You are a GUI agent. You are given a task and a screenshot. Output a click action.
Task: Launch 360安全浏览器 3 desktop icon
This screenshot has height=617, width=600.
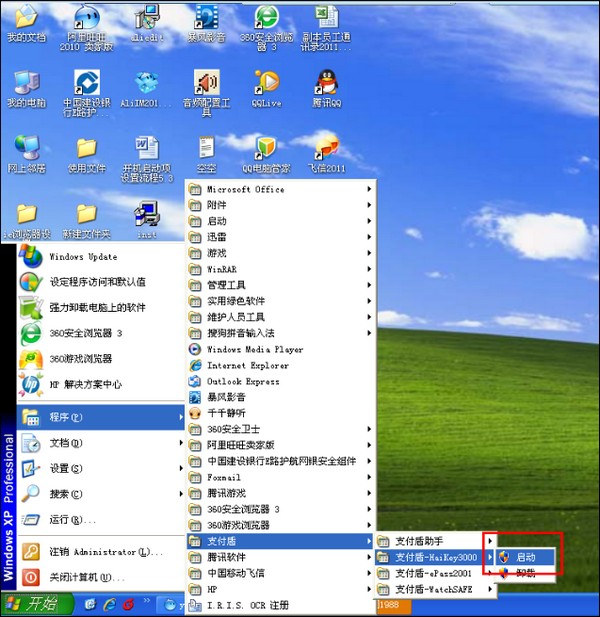pos(266,20)
